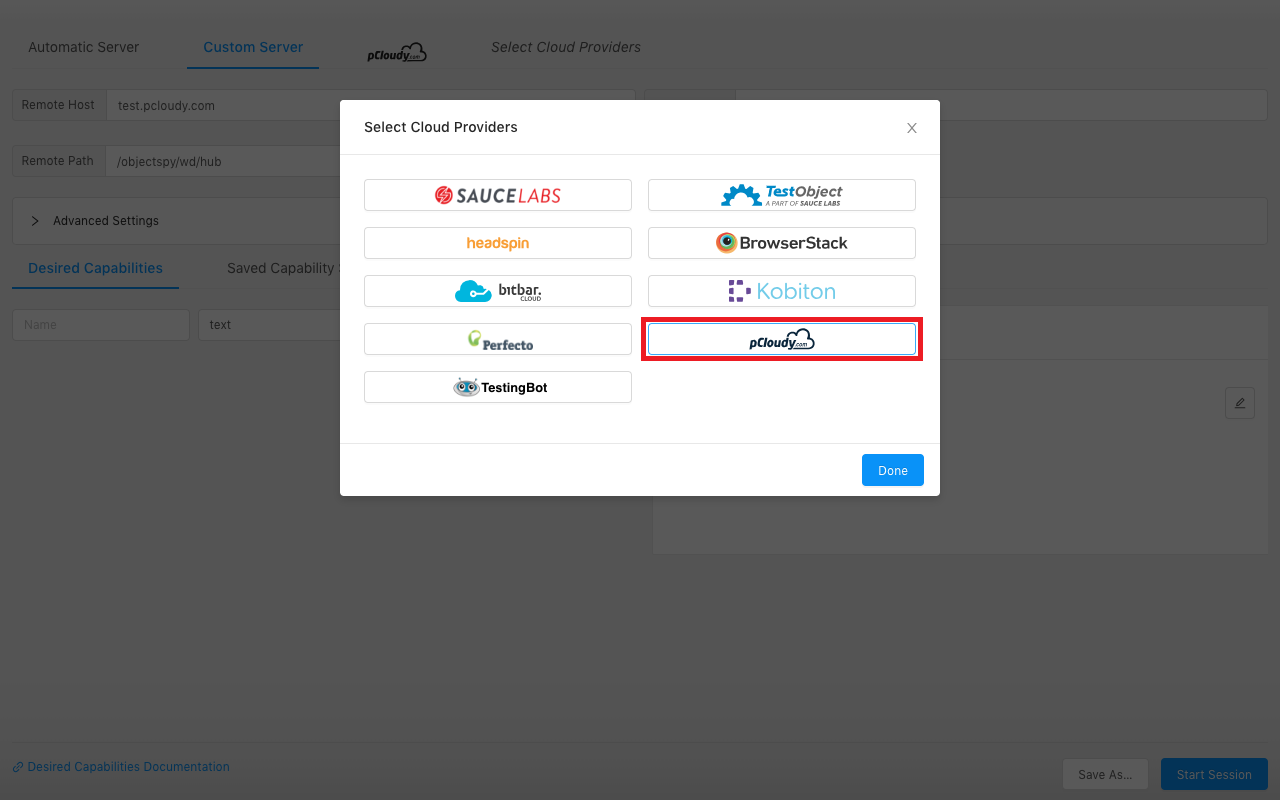Select the Bitbar Cloud provider

coord(498,291)
